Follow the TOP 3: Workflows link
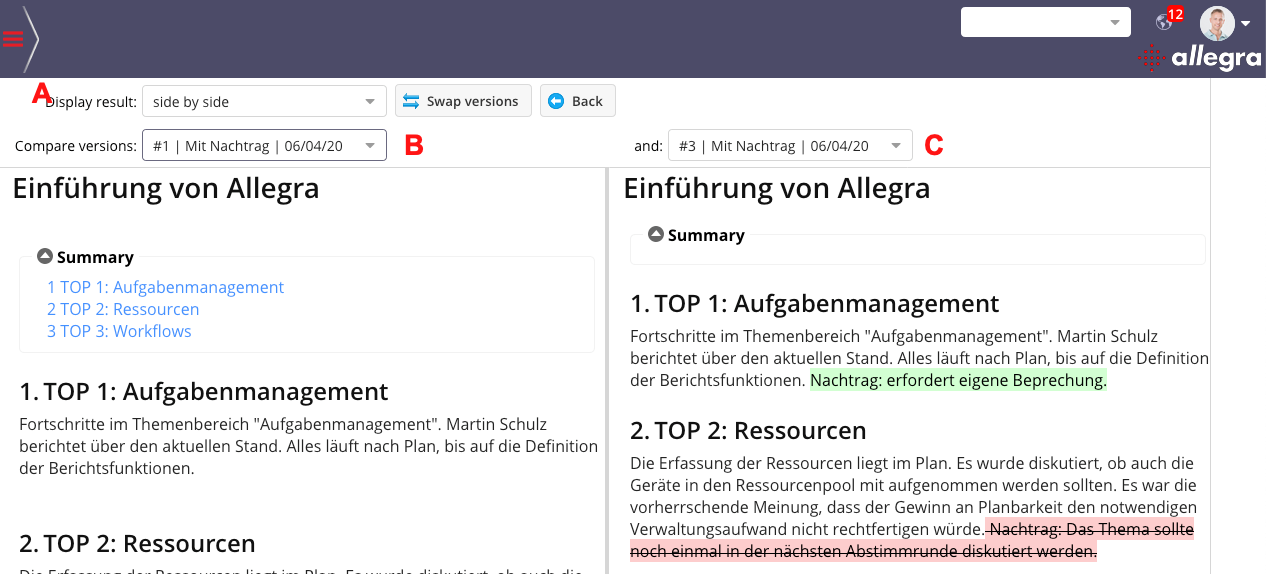 tap(119, 331)
